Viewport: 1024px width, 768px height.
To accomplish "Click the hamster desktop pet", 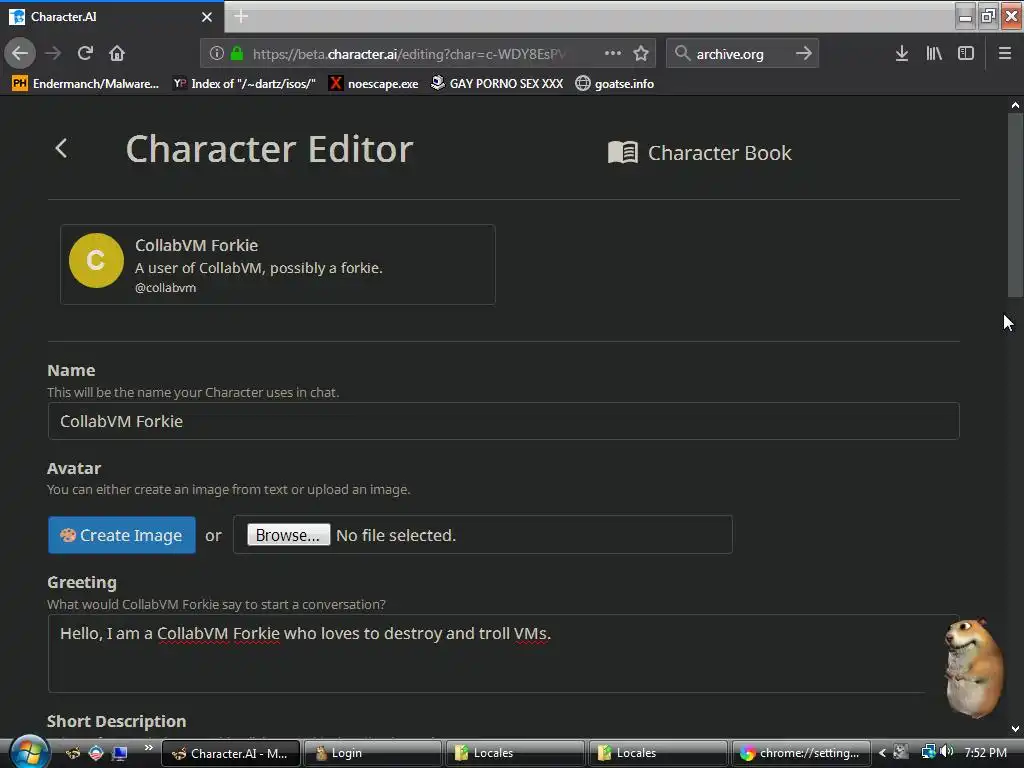I will tap(974, 667).
